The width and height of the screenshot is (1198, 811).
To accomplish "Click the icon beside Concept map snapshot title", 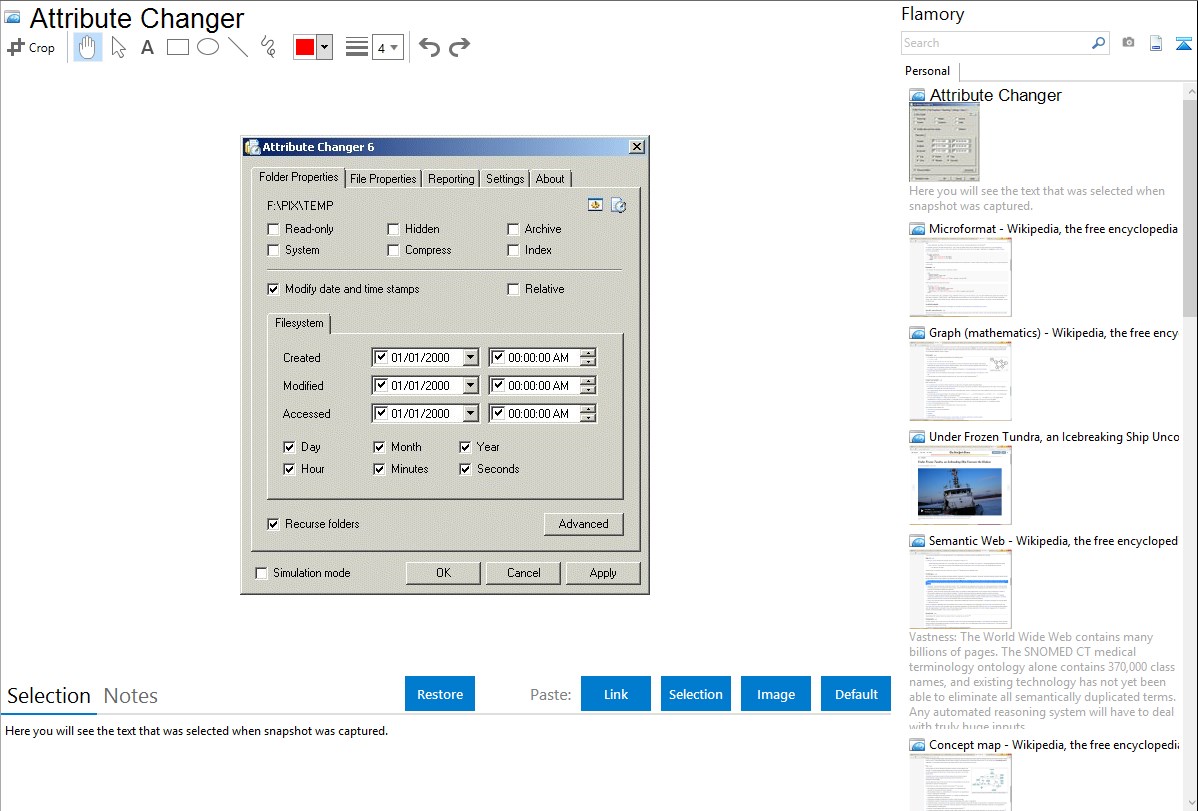I will coord(917,744).
